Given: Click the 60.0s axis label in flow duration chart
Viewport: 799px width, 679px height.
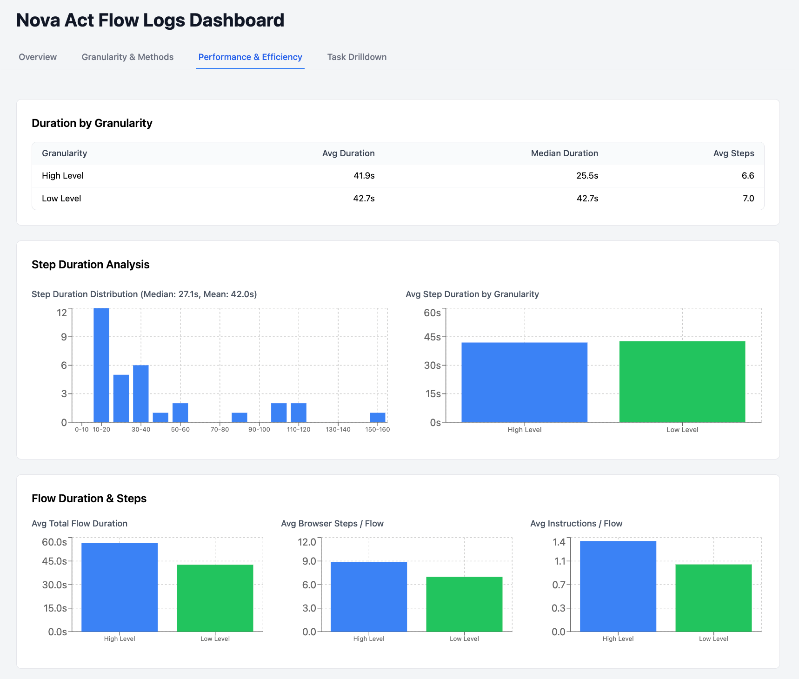Looking at the screenshot, I should (54, 542).
